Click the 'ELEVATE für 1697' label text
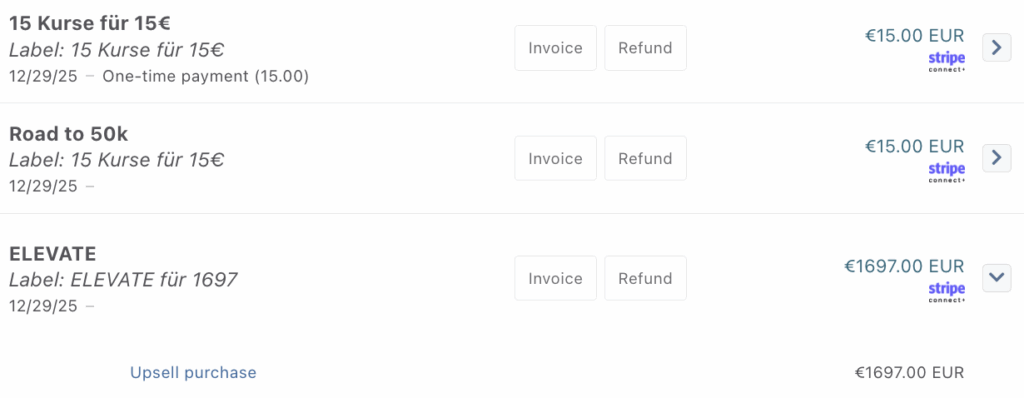Viewport: 1024px width, 398px height. (153, 280)
